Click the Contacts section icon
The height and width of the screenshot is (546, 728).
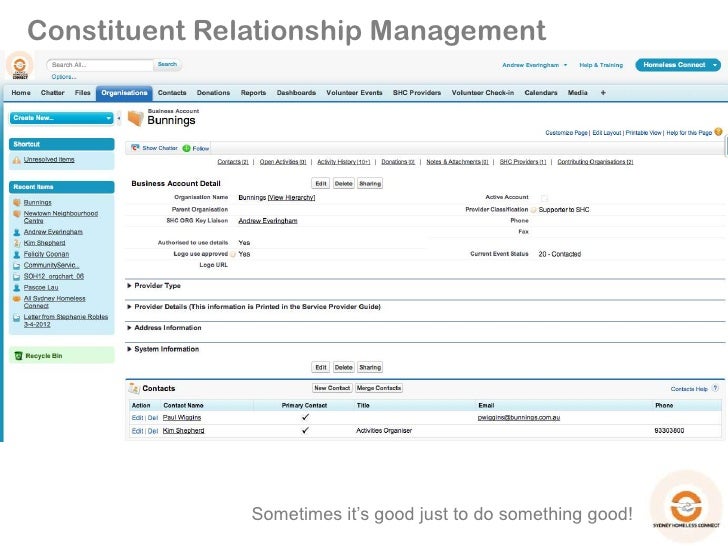click(x=134, y=388)
